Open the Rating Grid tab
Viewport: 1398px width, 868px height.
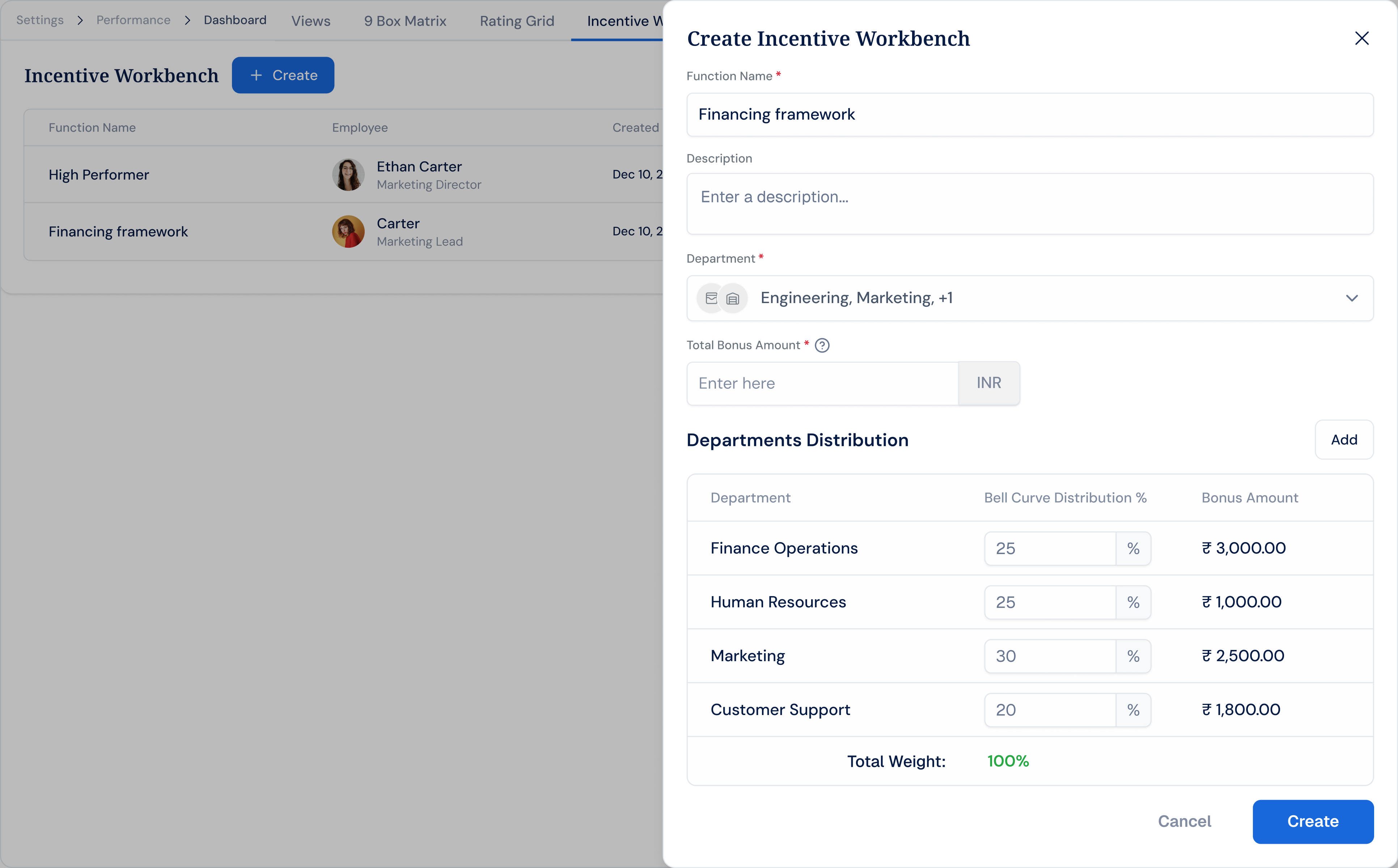point(517,21)
